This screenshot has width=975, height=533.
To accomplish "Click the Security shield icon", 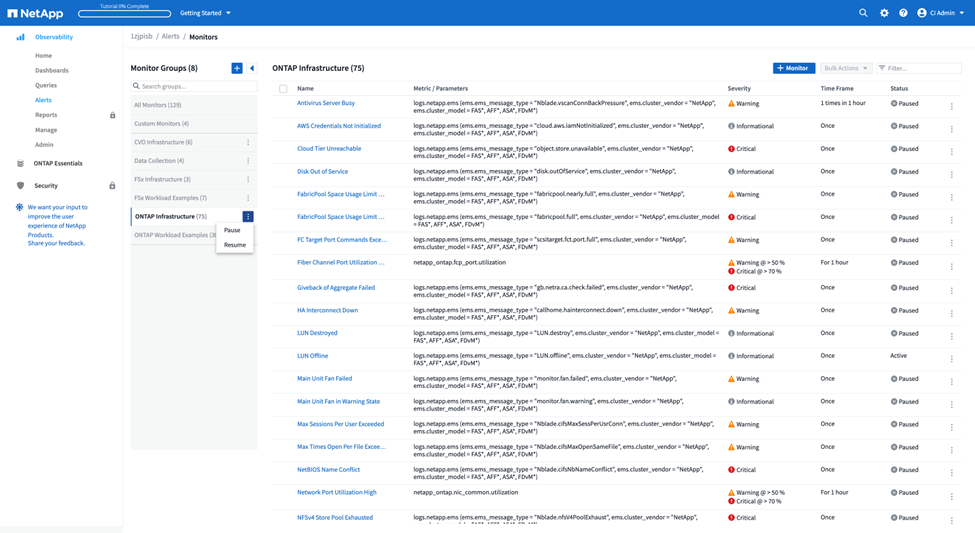I will (21, 185).
